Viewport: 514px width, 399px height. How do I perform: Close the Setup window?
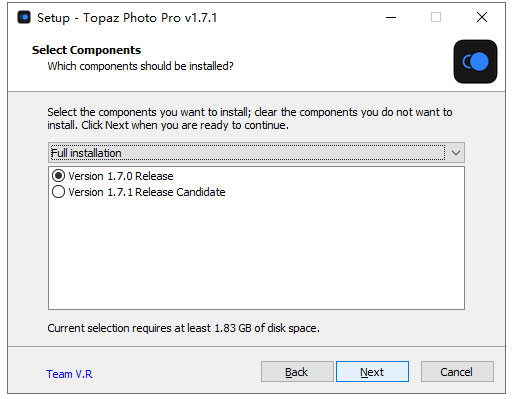[482, 17]
